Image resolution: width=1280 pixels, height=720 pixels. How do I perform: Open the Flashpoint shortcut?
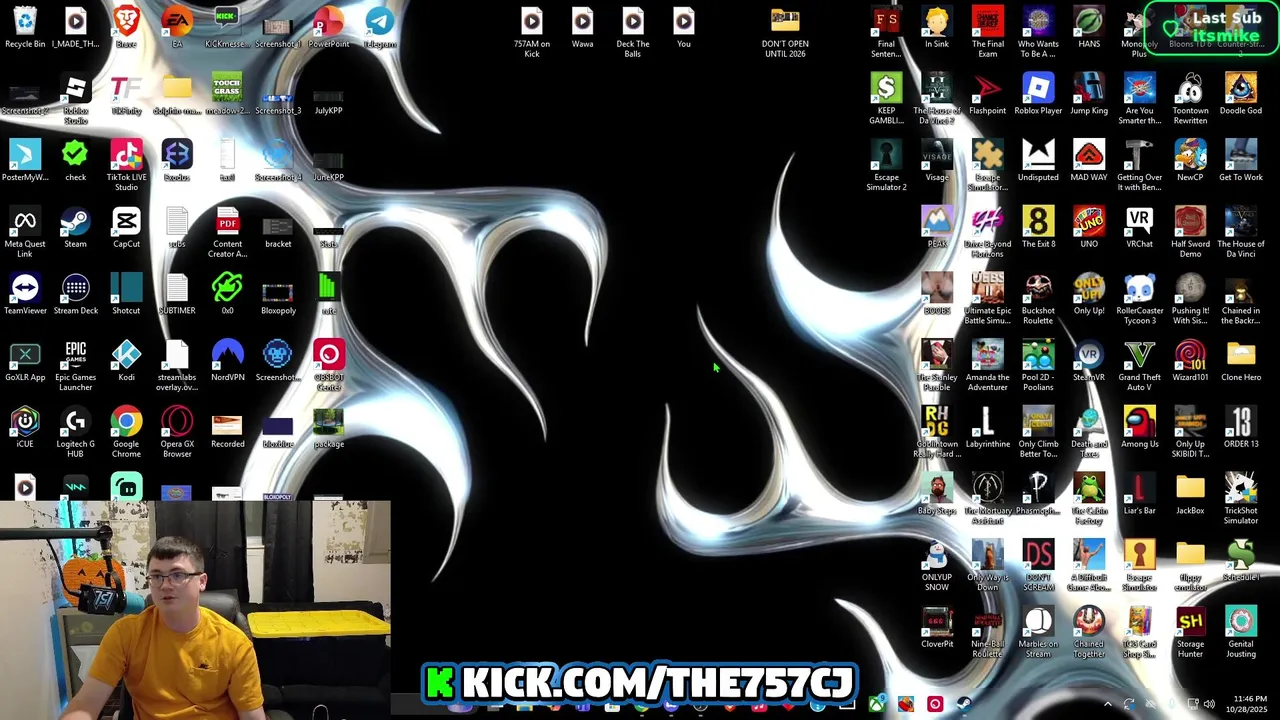[987, 95]
